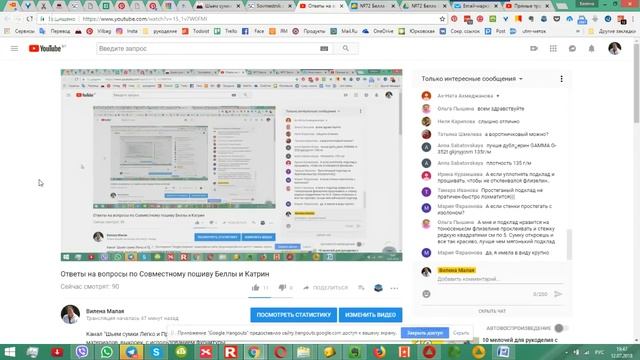This screenshot has width=640, height=360.
Task: Bookmark this page with the star icon
Action: (442, 19)
